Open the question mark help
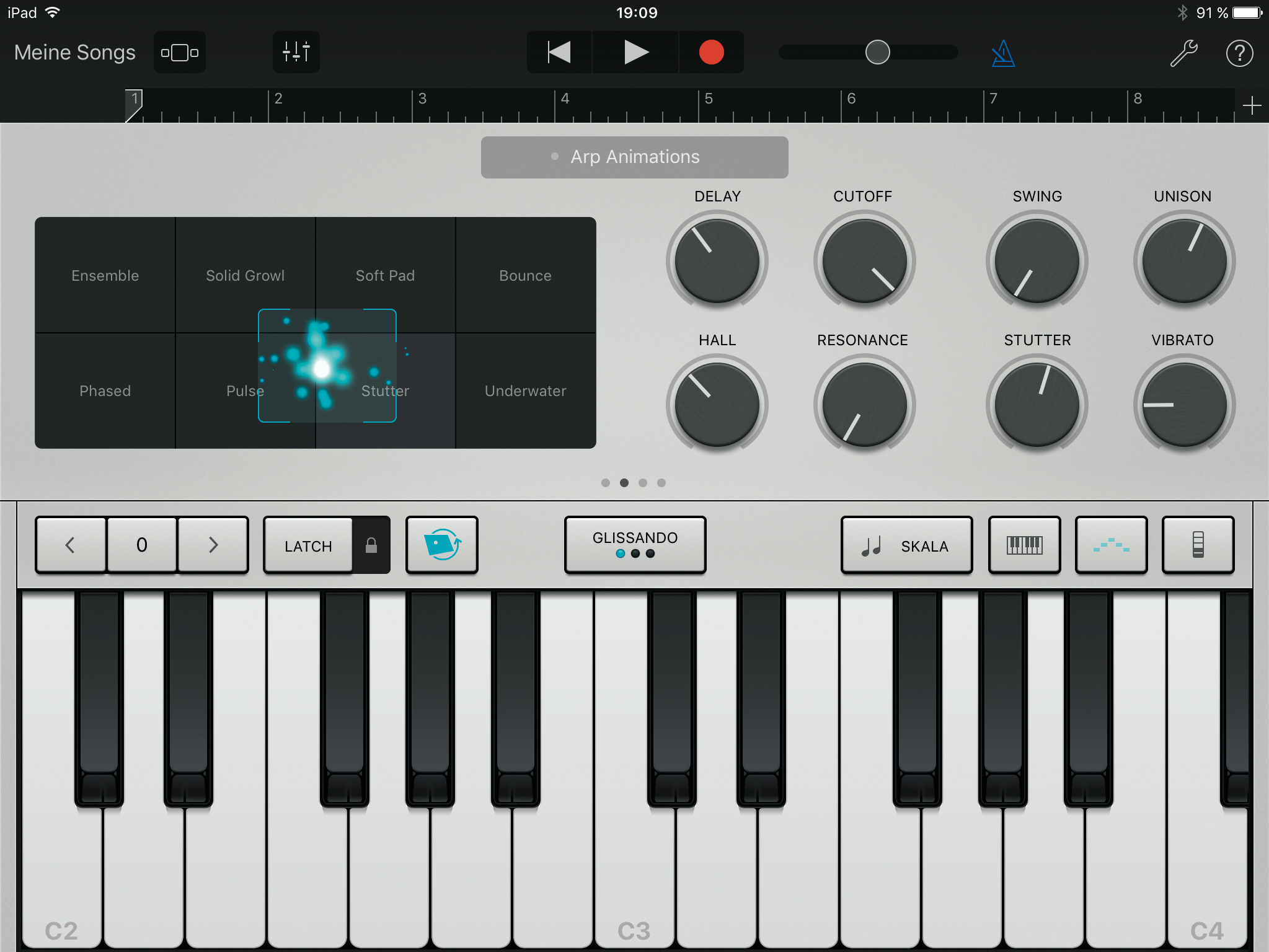The image size is (1269, 952). (1239, 53)
